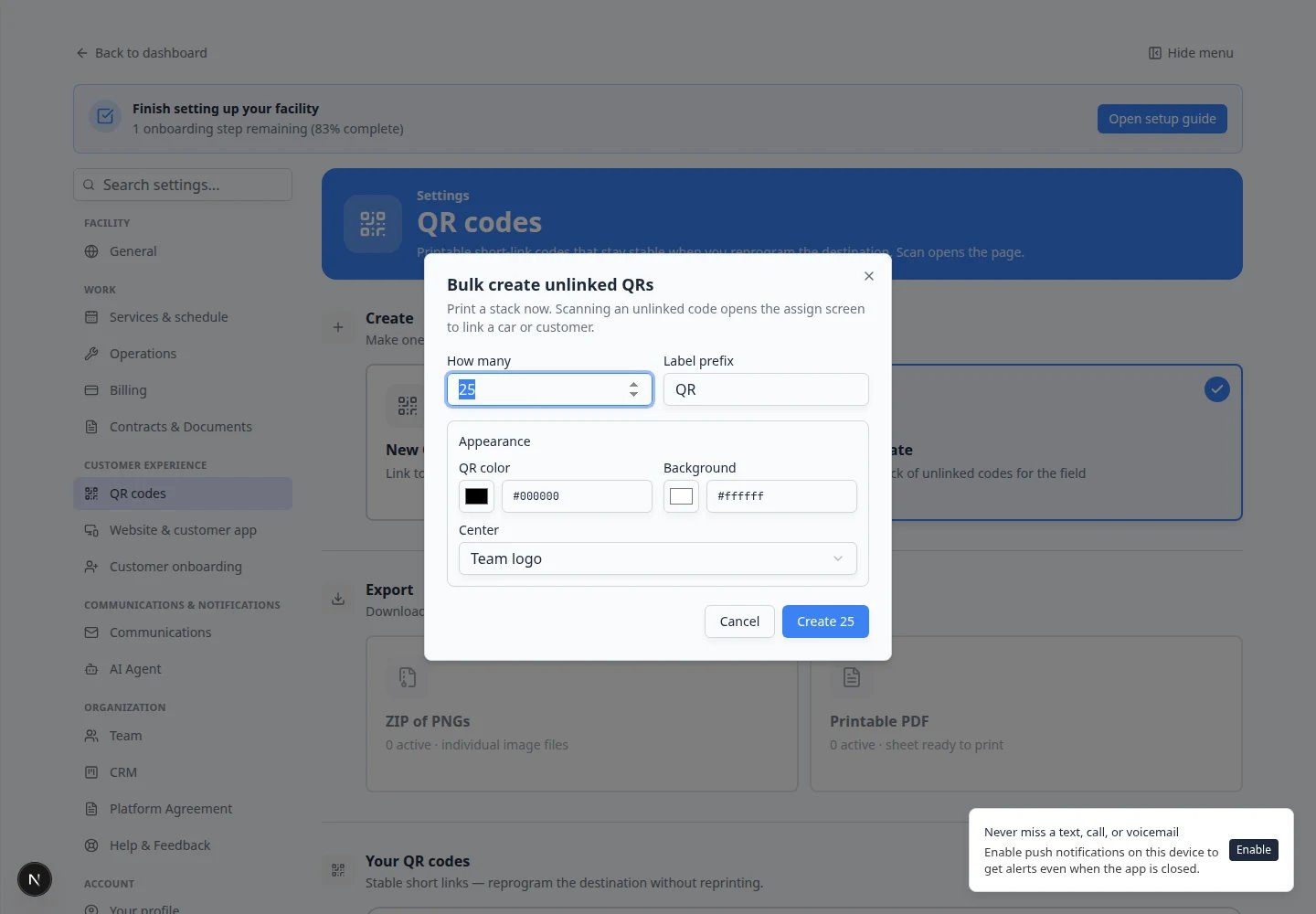Open AI Agent settings
1316x914 pixels.
[x=183, y=669]
